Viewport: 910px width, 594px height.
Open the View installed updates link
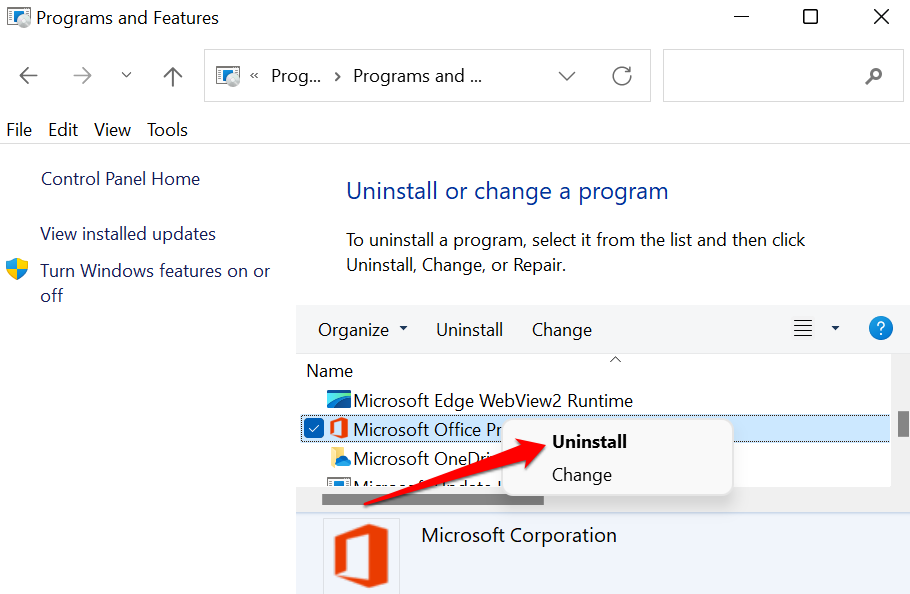128,234
